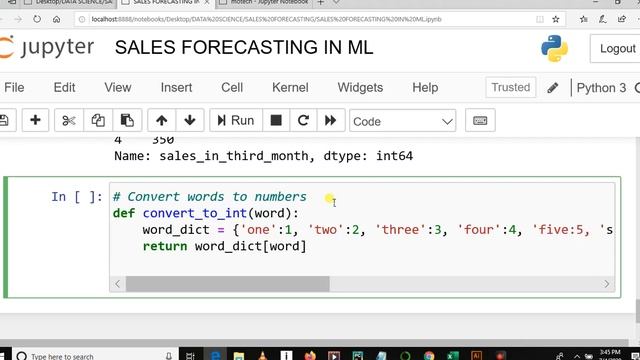Image resolution: width=640 pixels, height=360 pixels.
Task: Open the File menu
Action: click(x=14, y=87)
